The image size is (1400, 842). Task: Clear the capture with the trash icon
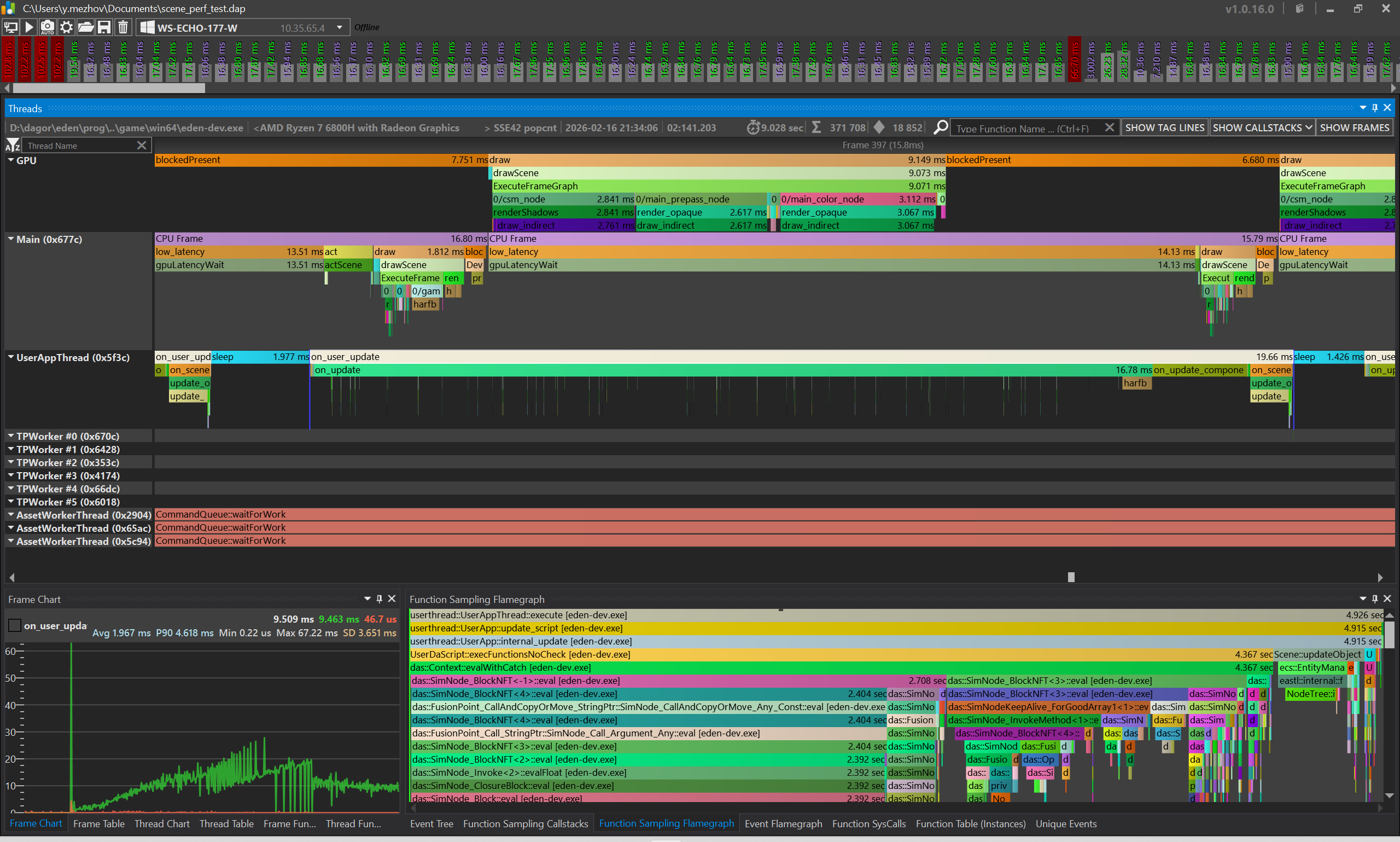tap(123, 27)
